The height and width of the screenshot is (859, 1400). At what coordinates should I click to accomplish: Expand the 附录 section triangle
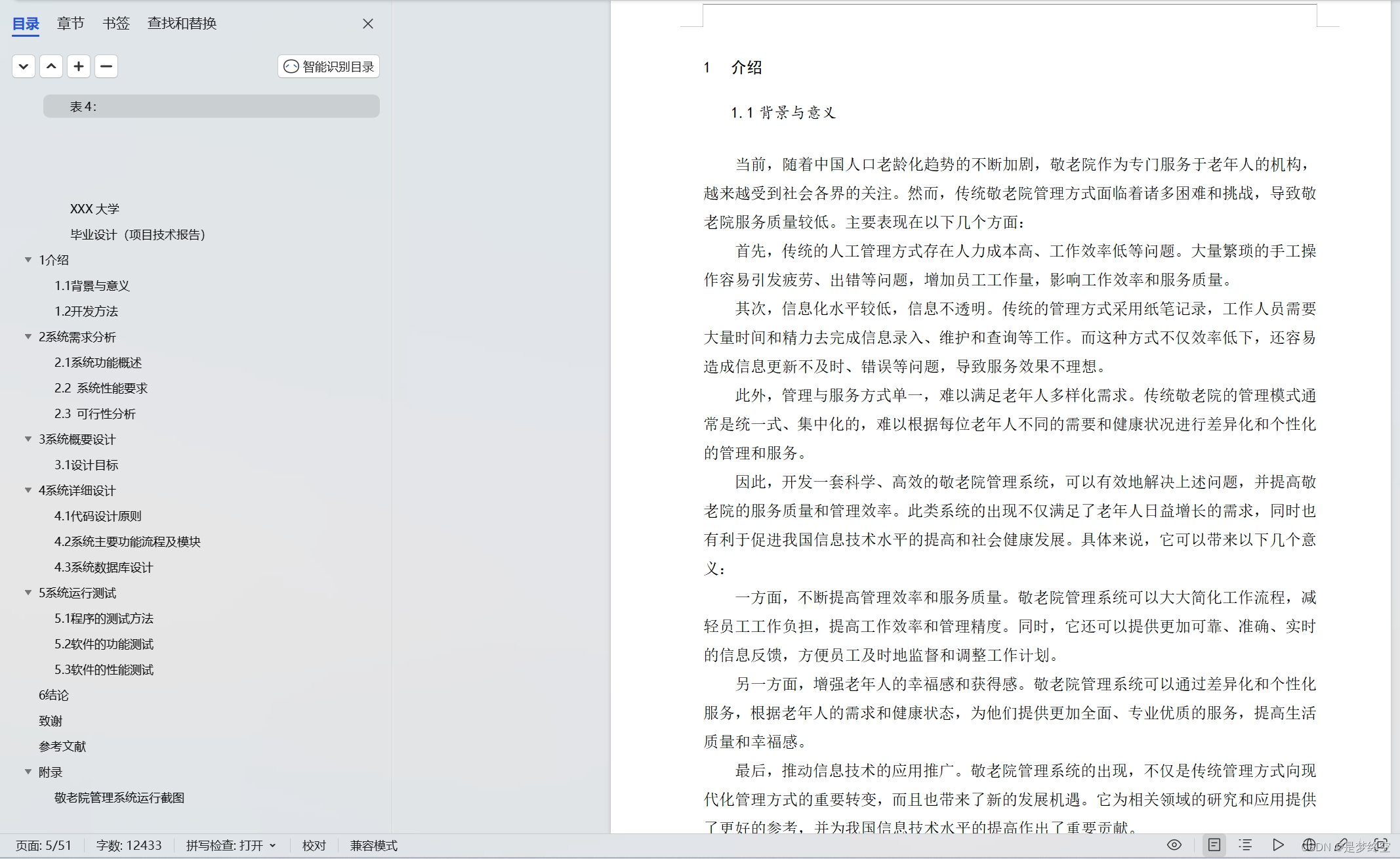(28, 772)
